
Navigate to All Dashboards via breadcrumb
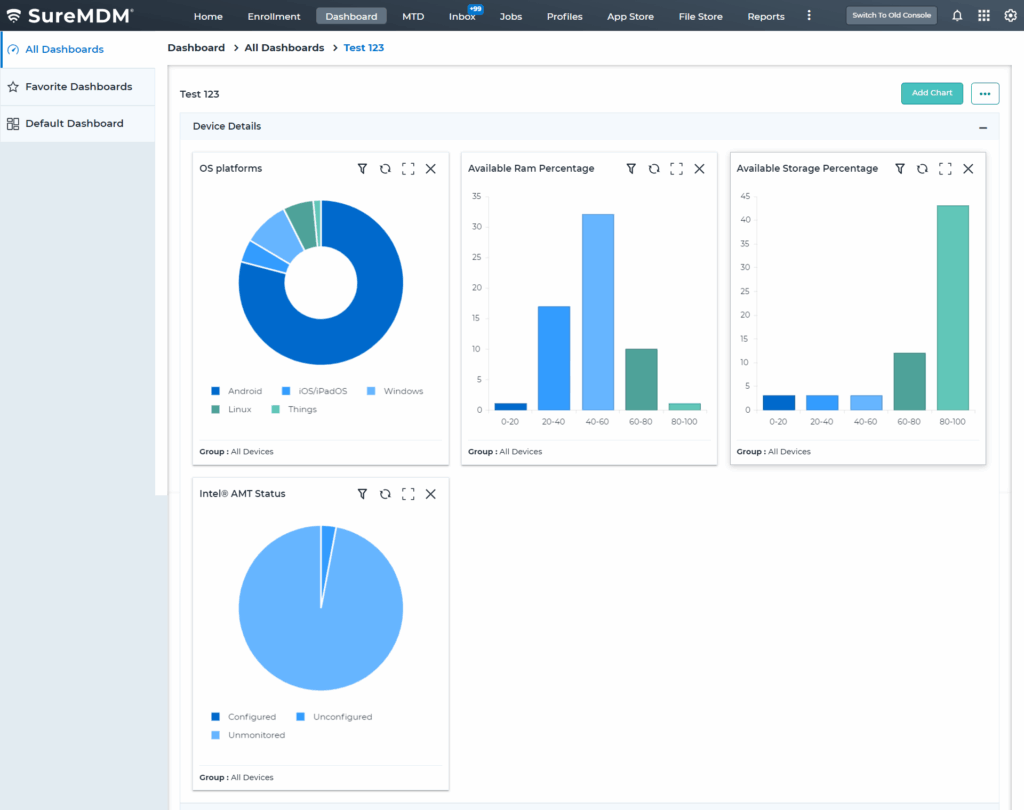click(x=282, y=47)
